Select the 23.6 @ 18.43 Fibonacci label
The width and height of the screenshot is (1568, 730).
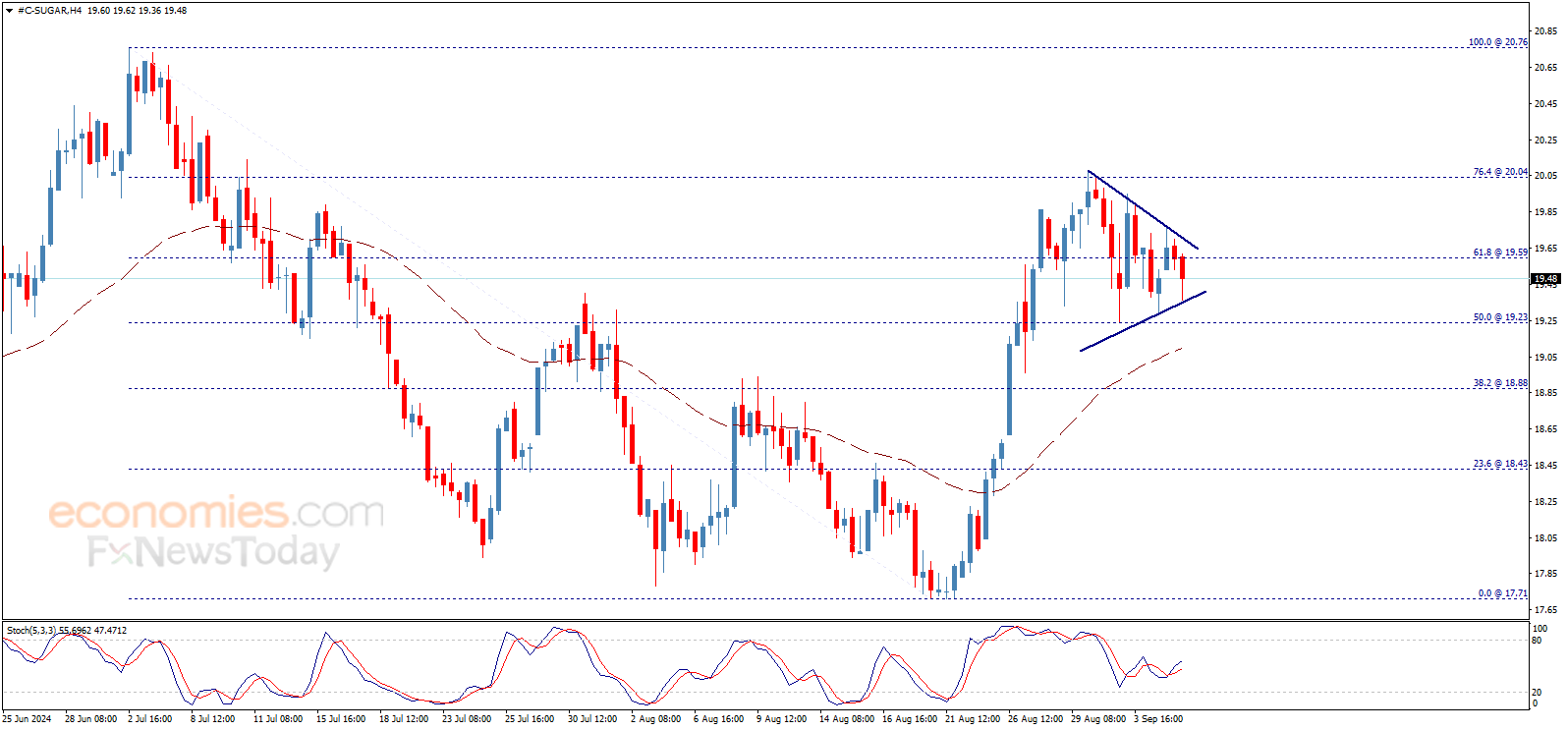[1499, 464]
